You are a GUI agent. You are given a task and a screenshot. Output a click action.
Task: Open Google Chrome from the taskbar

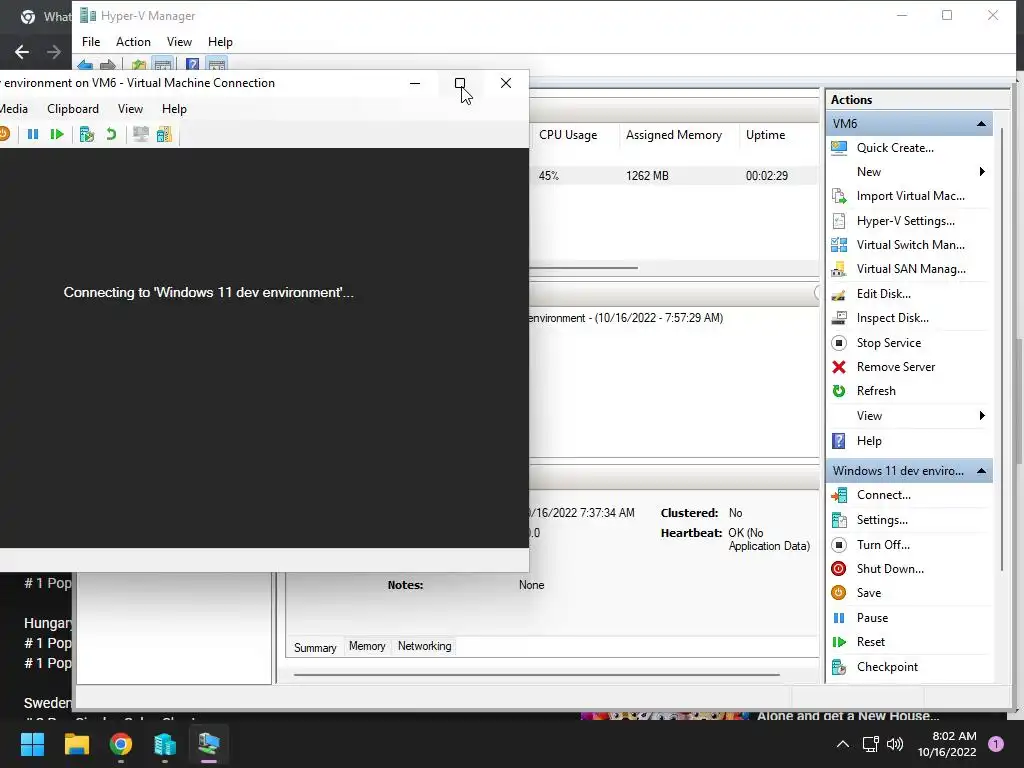point(121,744)
